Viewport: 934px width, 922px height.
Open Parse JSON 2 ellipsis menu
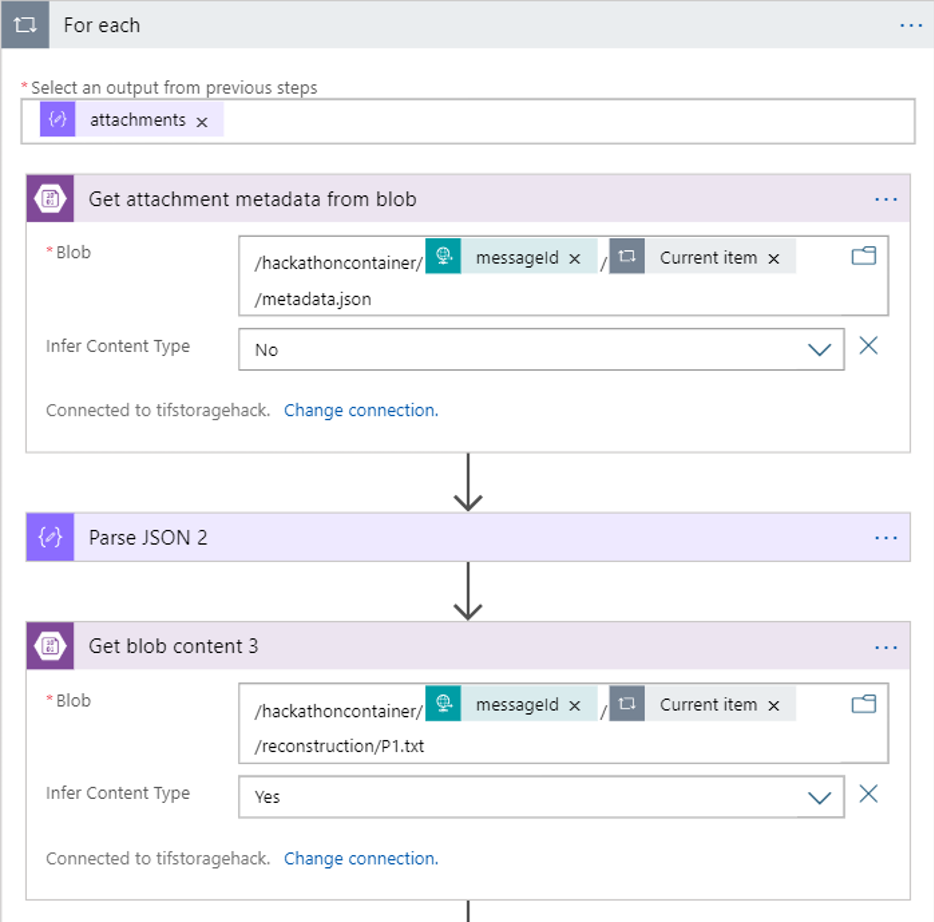tap(886, 538)
